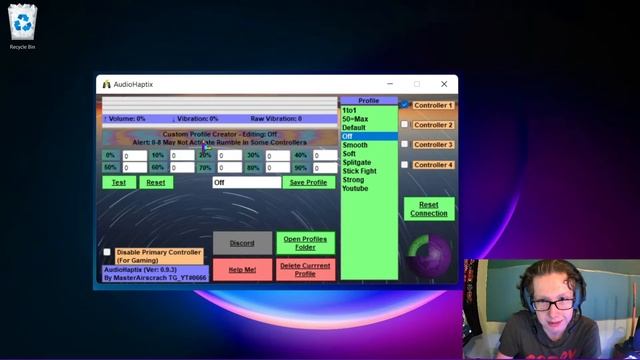This screenshot has height=360, width=640.
Task: Click the 60% vibration value field
Action: coord(182,167)
